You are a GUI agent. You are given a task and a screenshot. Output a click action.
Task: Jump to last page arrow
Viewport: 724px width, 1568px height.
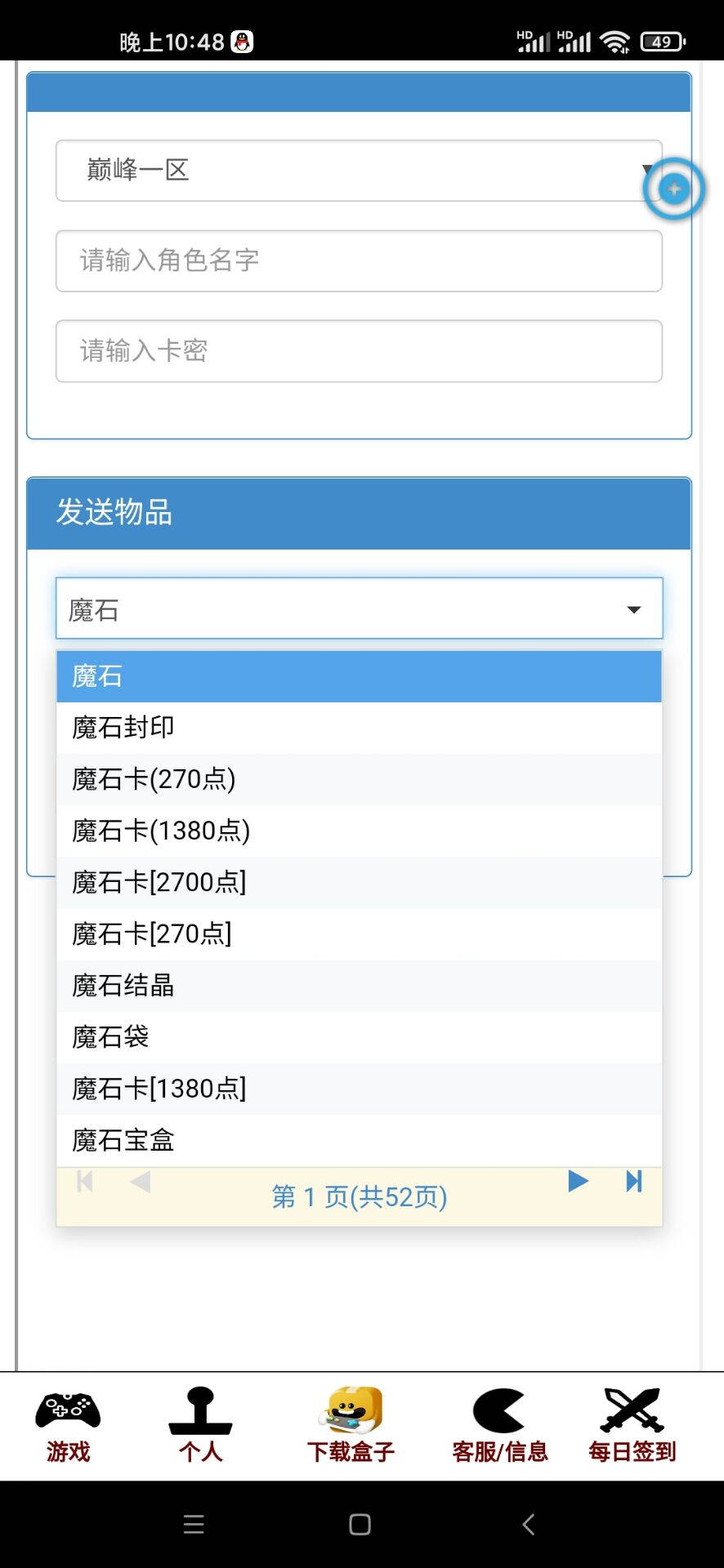pyautogui.click(x=633, y=1181)
